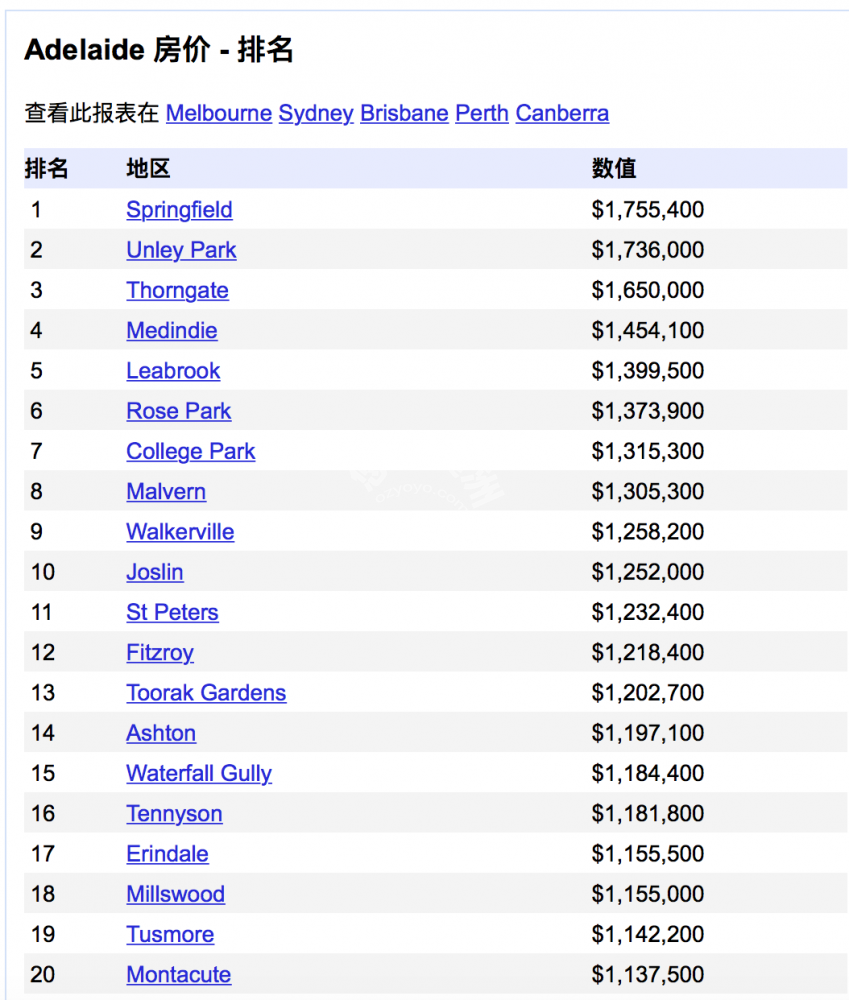Select the Millswood link
This screenshot has width=849, height=1000.
tap(175, 894)
